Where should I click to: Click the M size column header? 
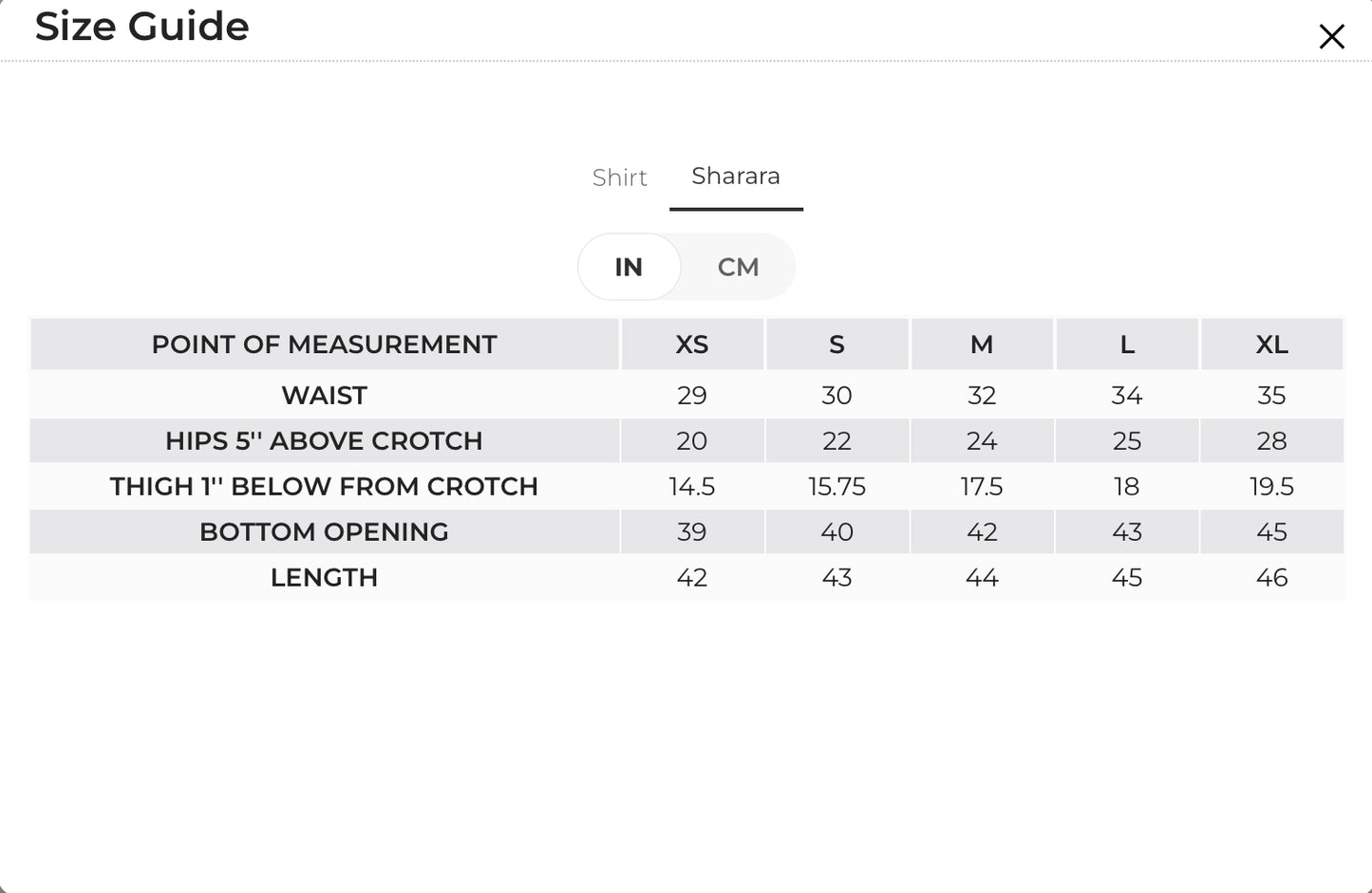982,344
